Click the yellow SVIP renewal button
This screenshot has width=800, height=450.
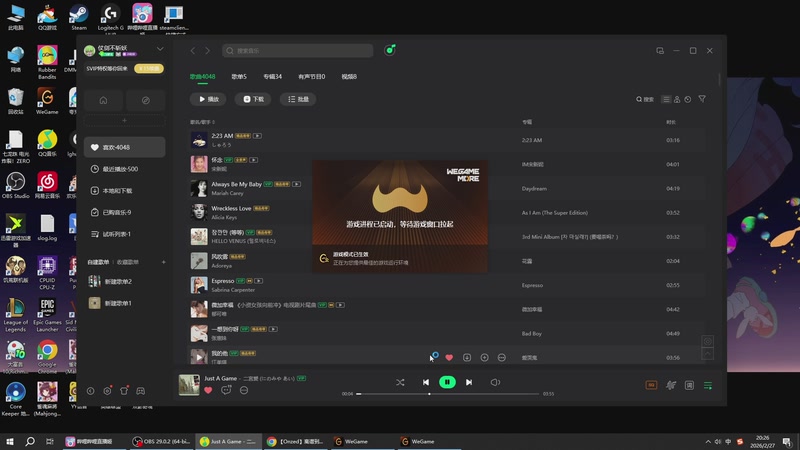point(149,68)
